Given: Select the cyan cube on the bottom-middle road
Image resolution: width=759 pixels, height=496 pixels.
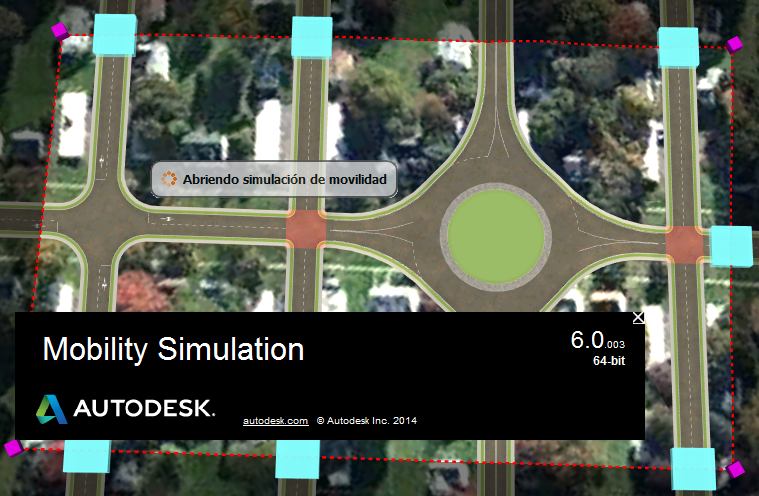Looking at the screenshot, I should [298, 459].
